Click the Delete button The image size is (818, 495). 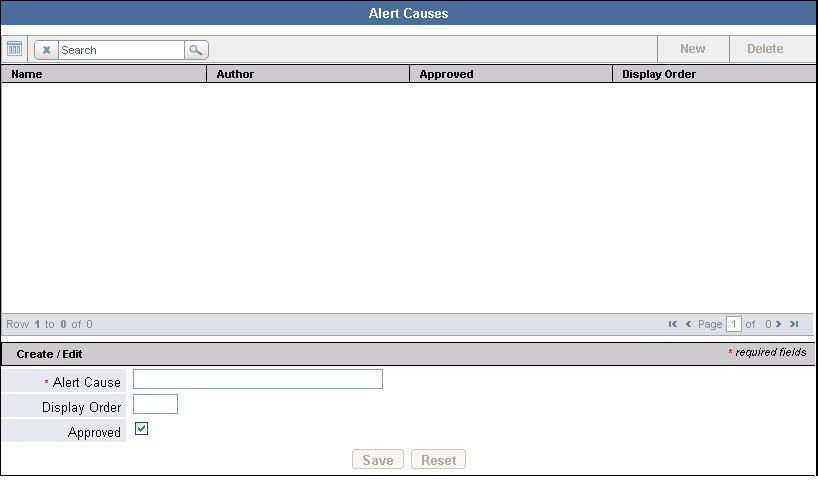point(765,49)
